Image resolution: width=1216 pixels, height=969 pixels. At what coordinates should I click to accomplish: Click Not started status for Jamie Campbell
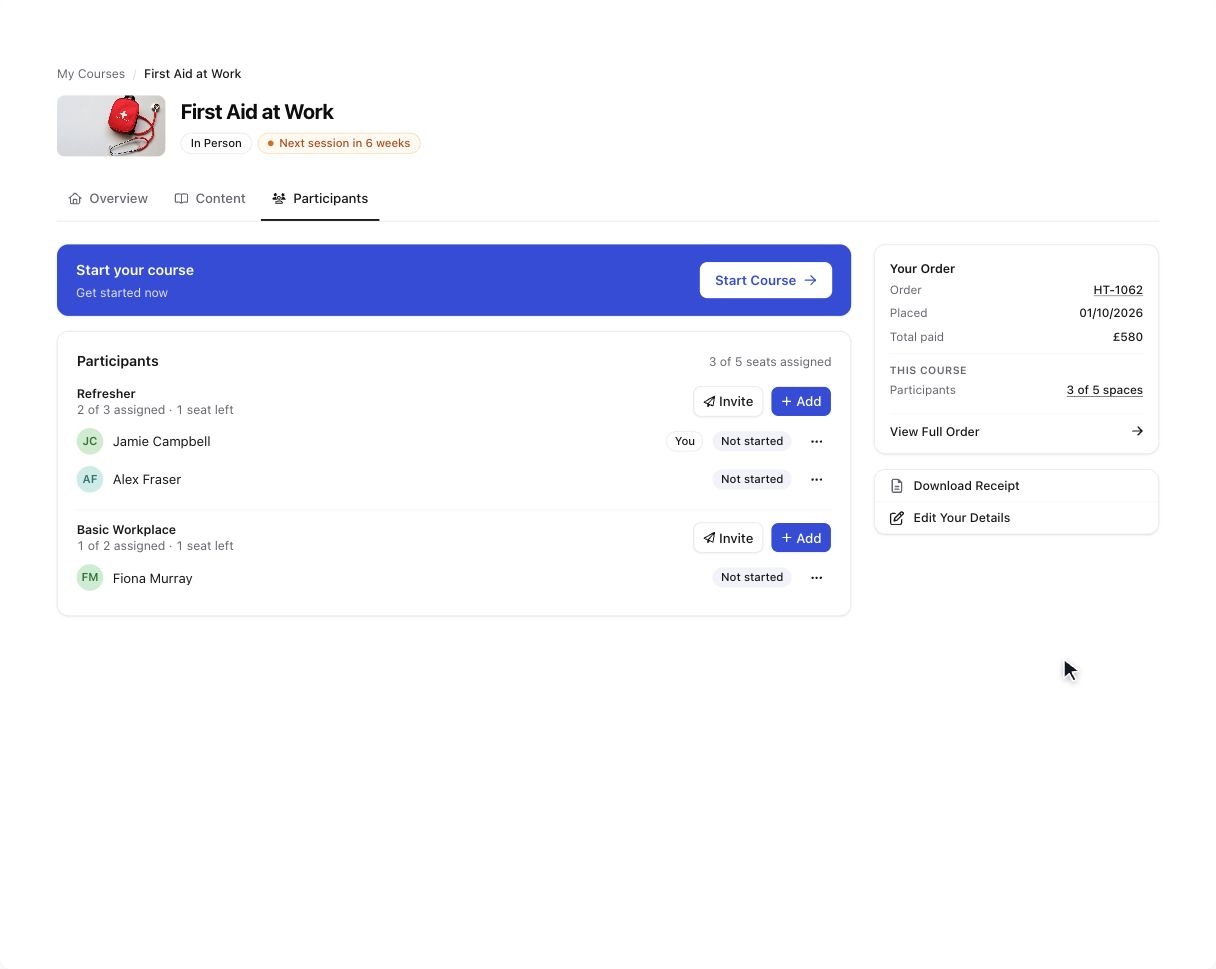[752, 441]
